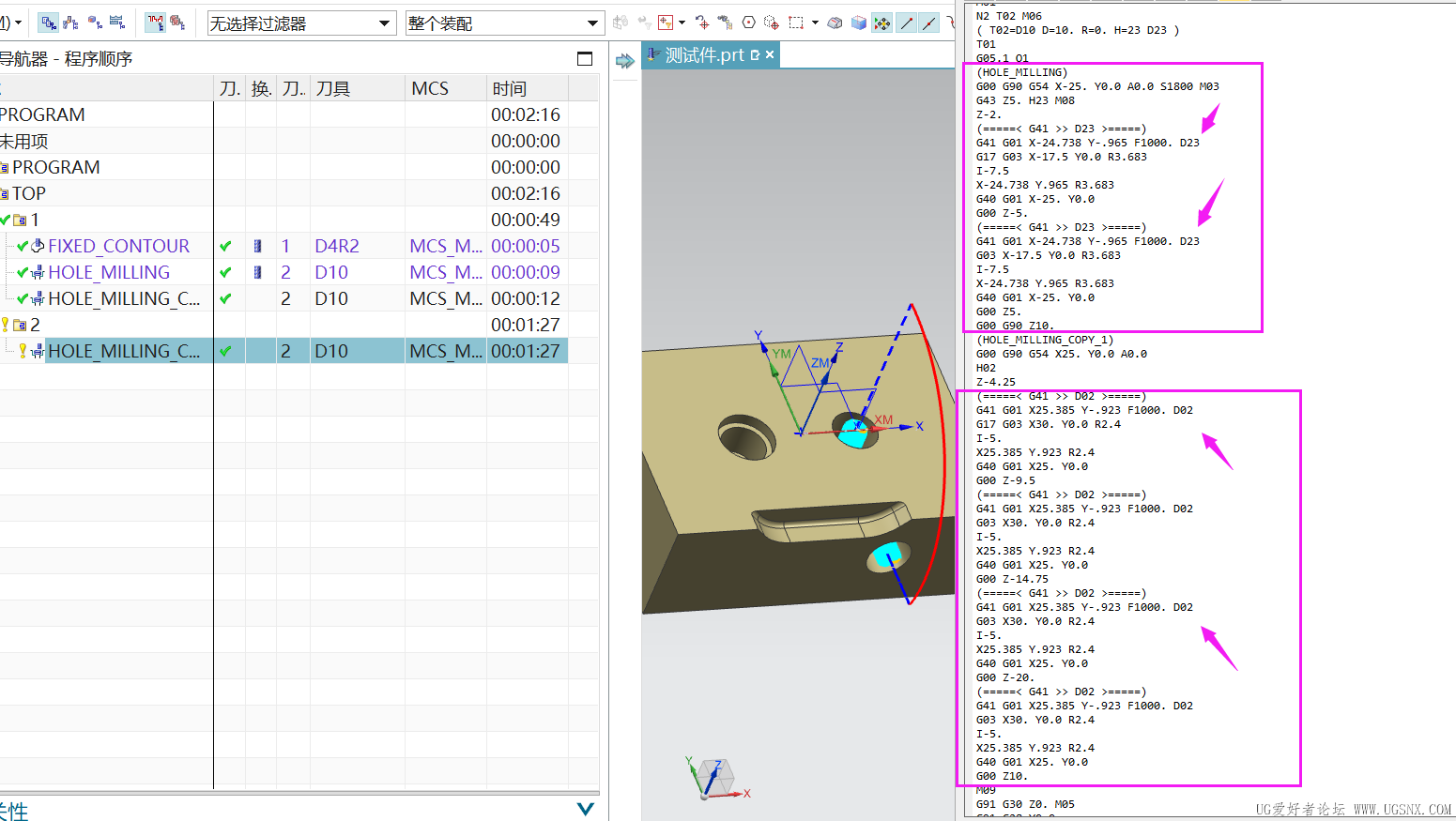Select the rectangle selection tool icon

click(x=796, y=23)
